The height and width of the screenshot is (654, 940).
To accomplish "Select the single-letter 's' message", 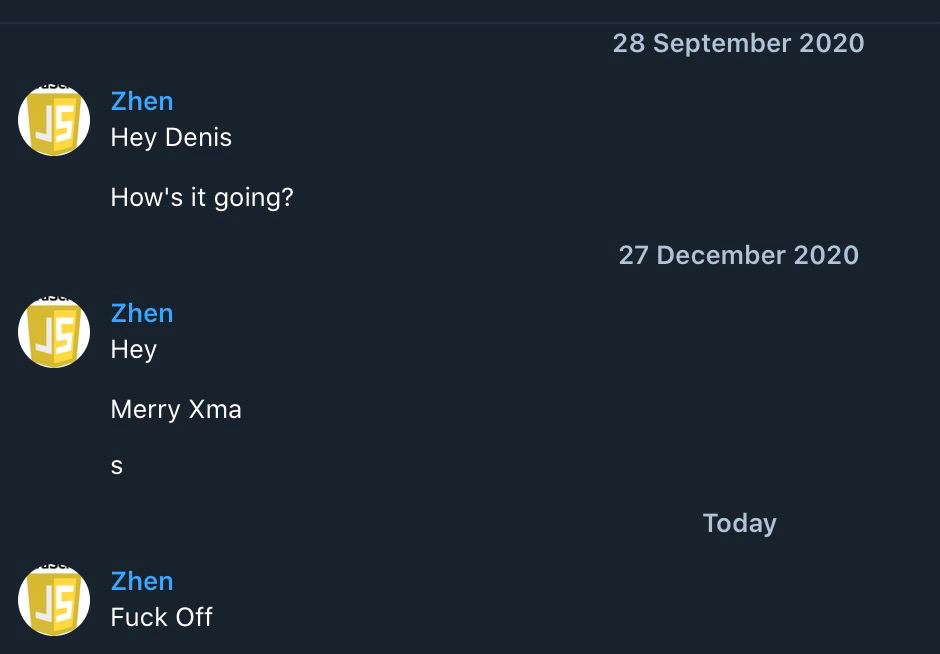I will point(117,466).
